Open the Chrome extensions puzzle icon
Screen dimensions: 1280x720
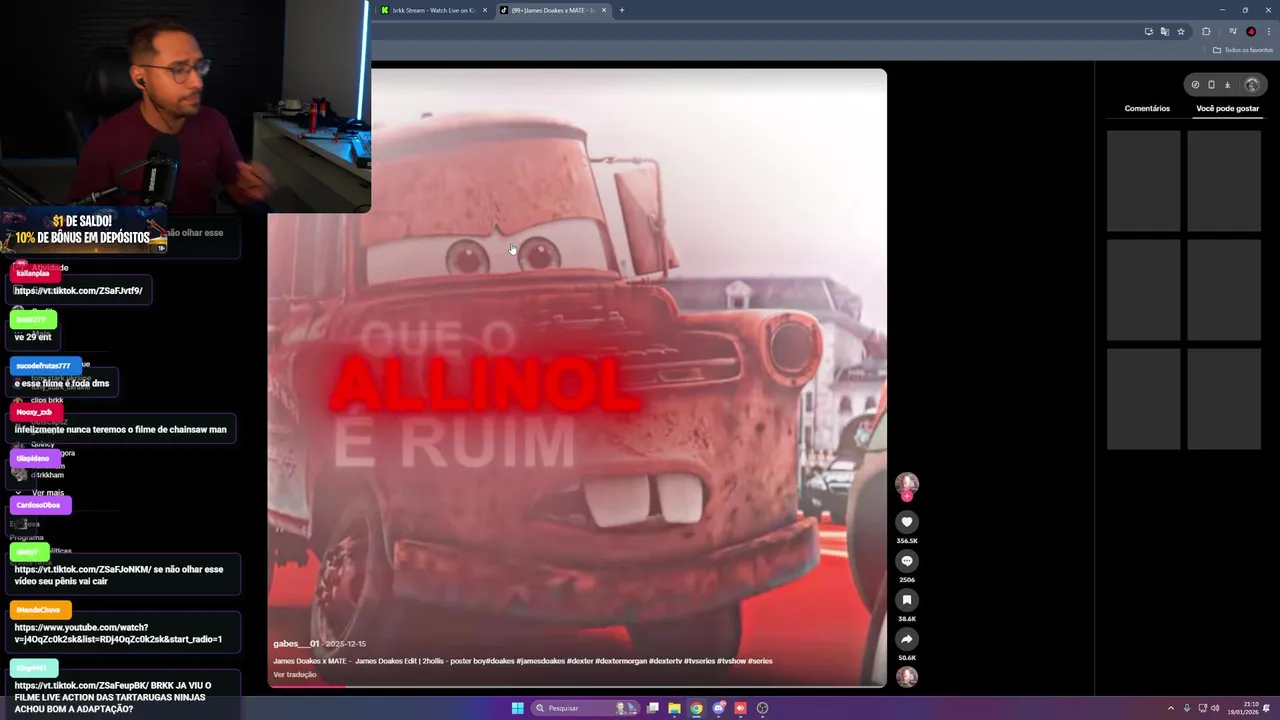(x=1206, y=31)
